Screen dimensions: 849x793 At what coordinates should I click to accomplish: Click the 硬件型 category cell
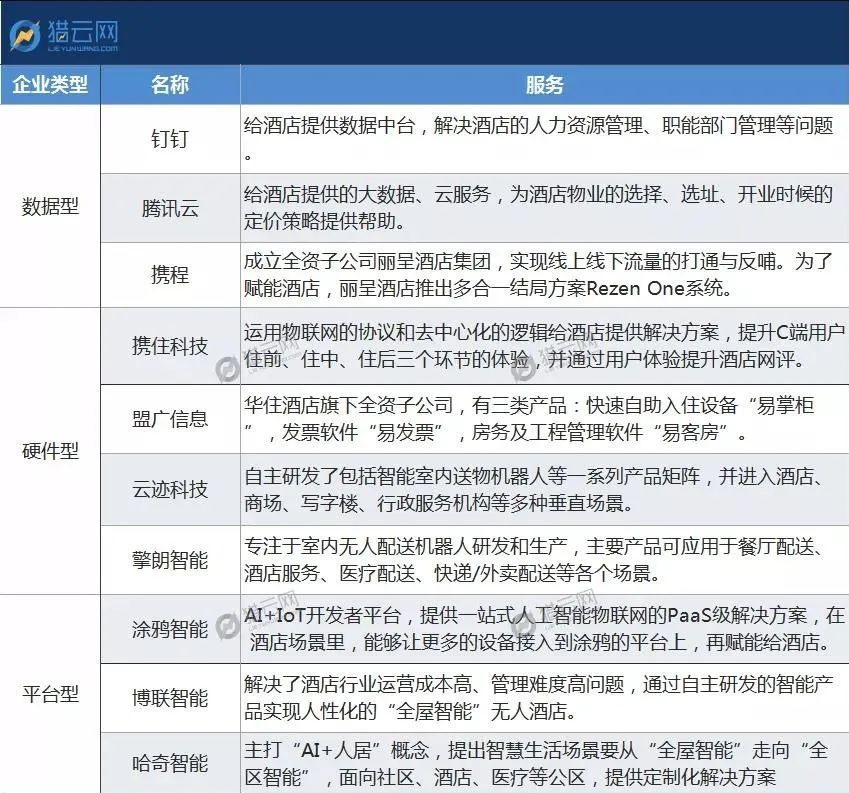pos(50,451)
